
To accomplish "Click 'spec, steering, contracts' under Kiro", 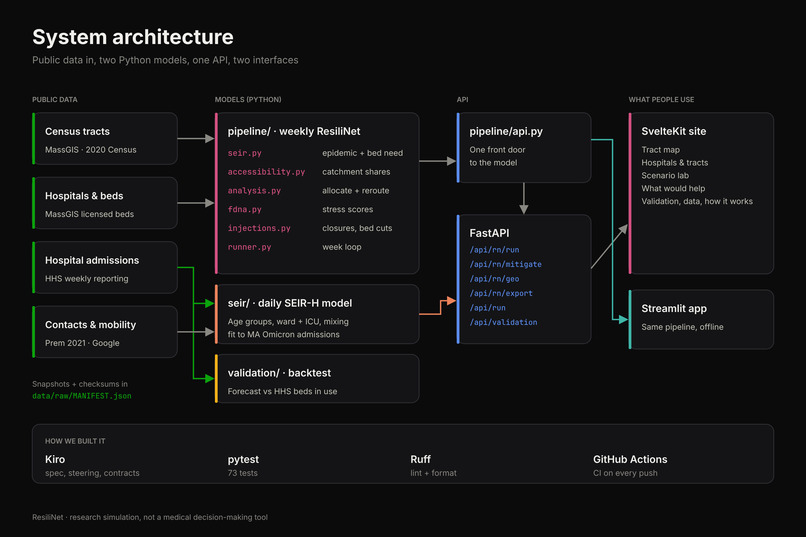I will point(92,473).
